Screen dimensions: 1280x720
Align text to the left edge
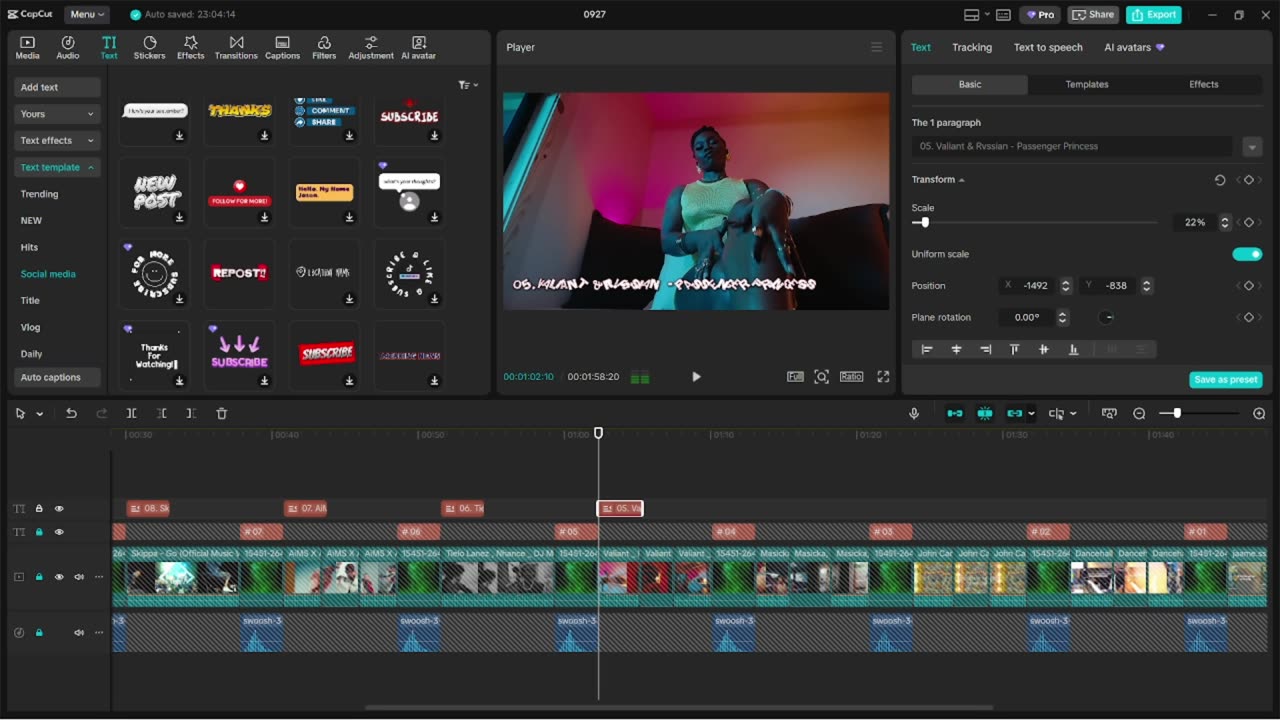point(927,349)
